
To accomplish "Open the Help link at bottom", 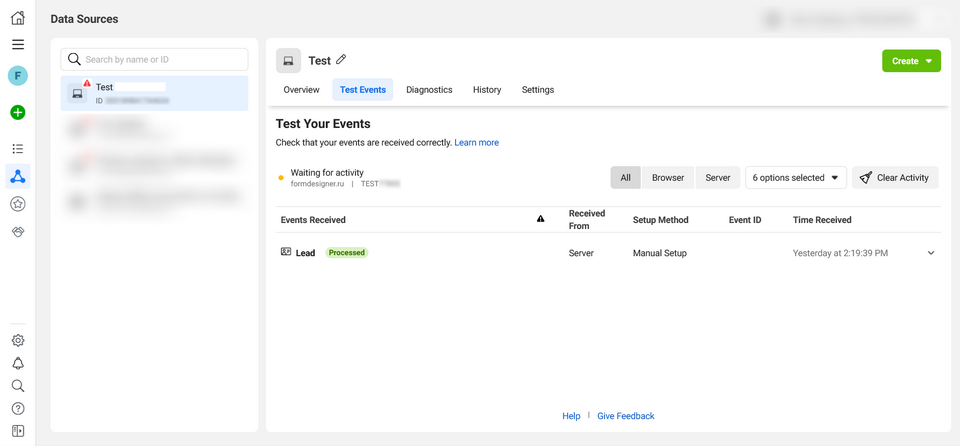I will (571, 416).
